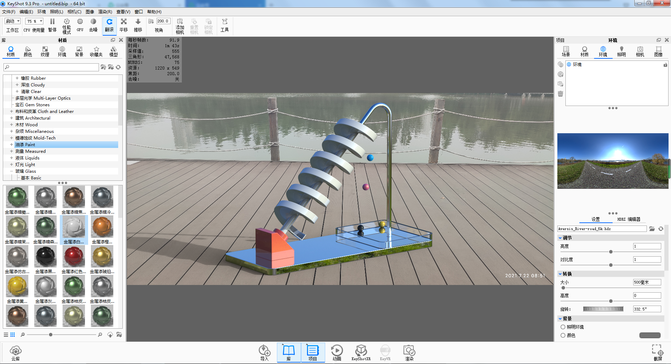671x364 pixels.
Task: Switch to project Camera (相机) tab
Action: [x=640, y=51]
